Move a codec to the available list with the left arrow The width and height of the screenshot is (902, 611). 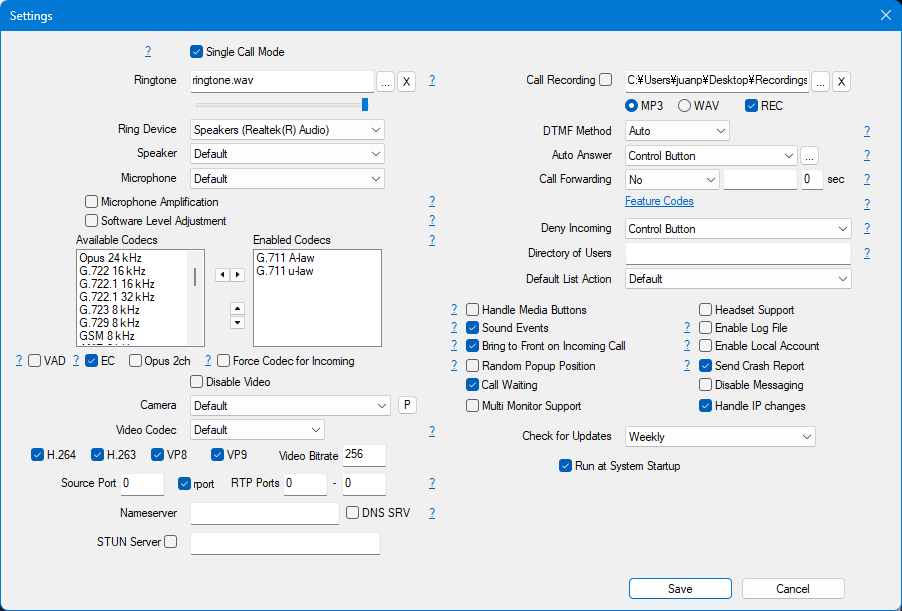pyautogui.click(x=223, y=275)
